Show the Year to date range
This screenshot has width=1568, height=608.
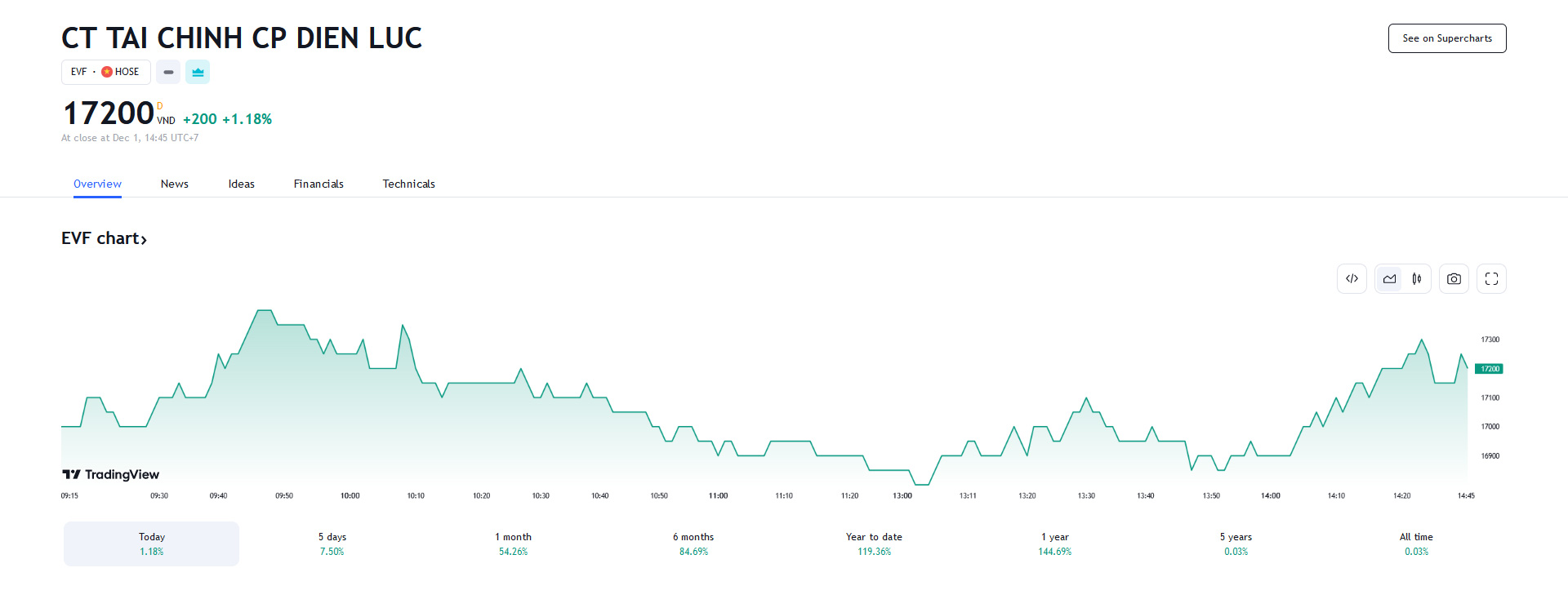click(x=874, y=544)
